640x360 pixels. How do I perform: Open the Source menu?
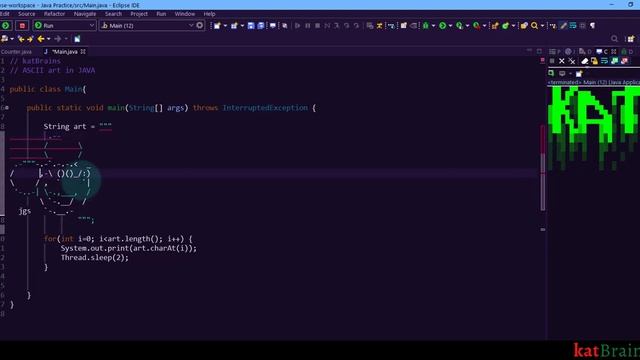27,14
